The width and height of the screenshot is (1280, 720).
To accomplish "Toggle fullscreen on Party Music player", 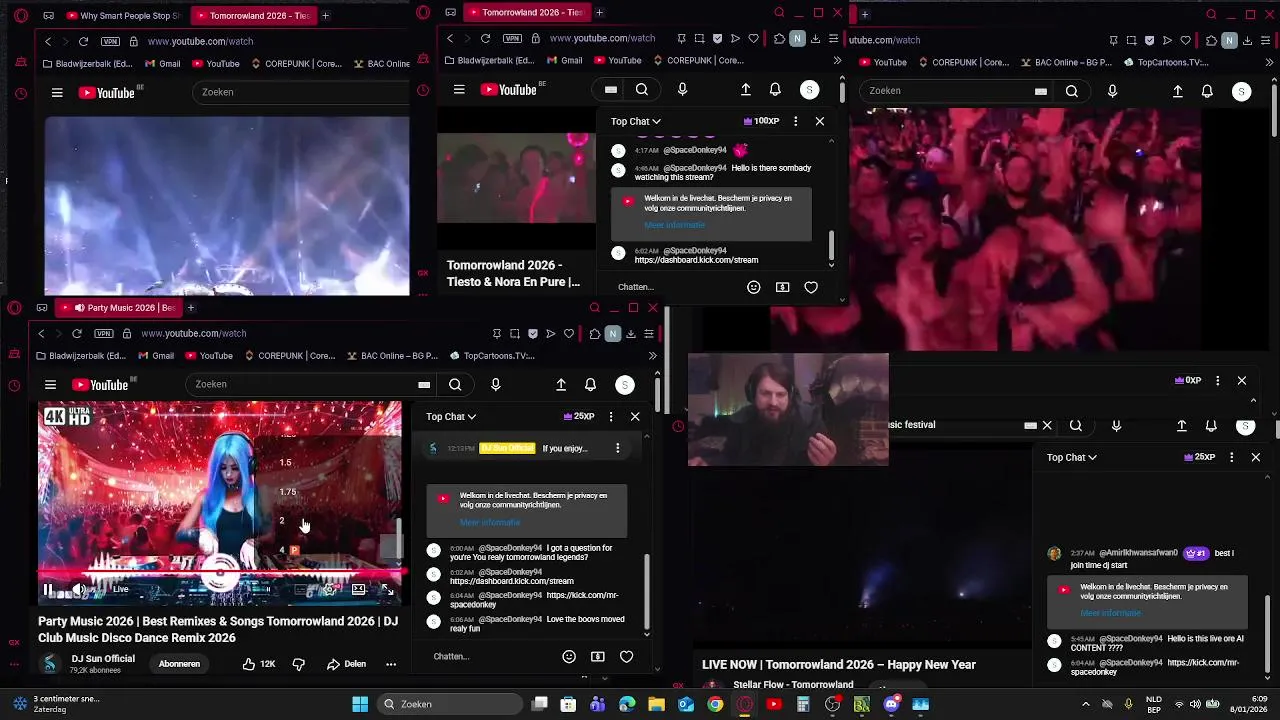I will 388,589.
